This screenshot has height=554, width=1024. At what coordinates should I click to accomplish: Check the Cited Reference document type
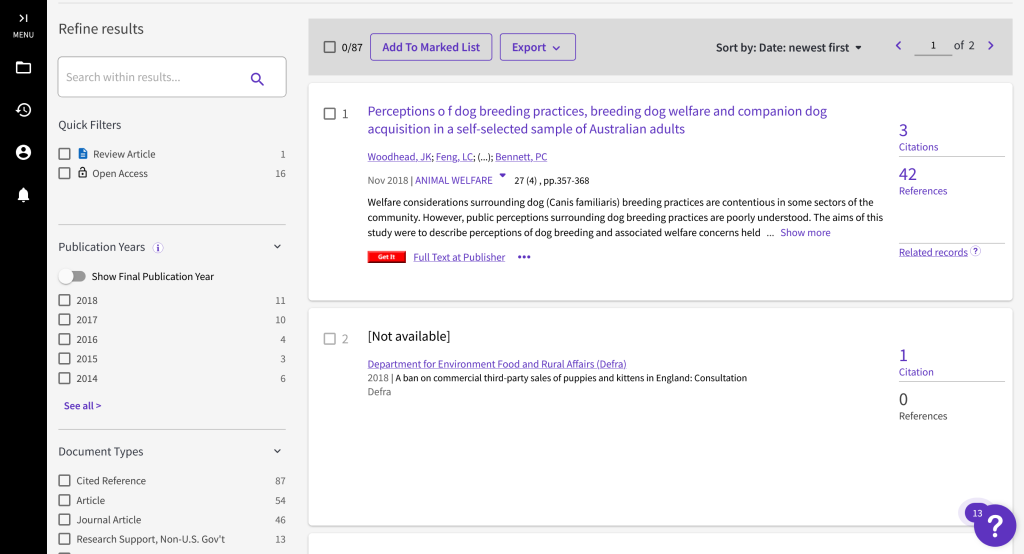tap(64, 480)
